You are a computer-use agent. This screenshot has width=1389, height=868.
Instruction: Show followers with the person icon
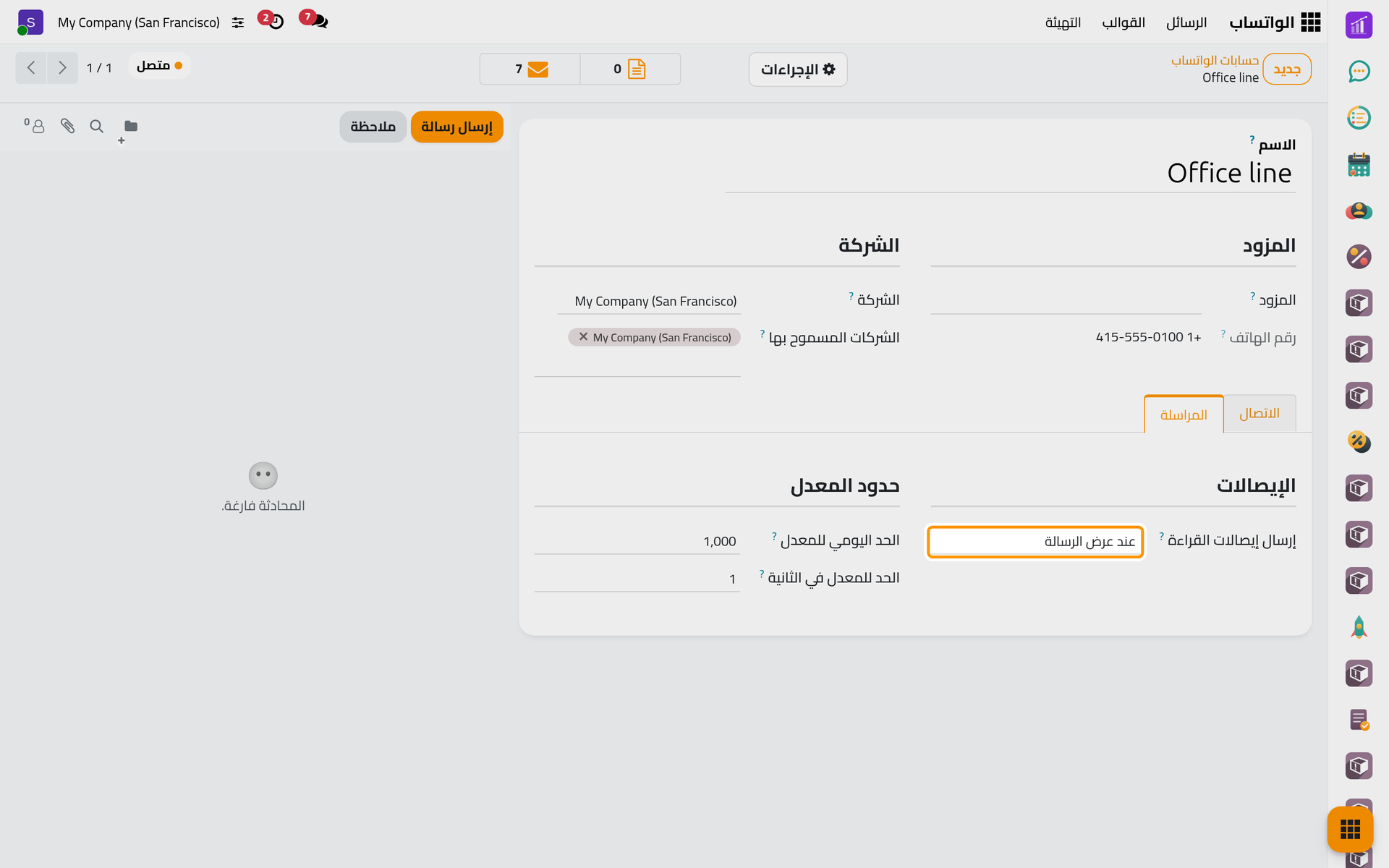click(x=35, y=126)
